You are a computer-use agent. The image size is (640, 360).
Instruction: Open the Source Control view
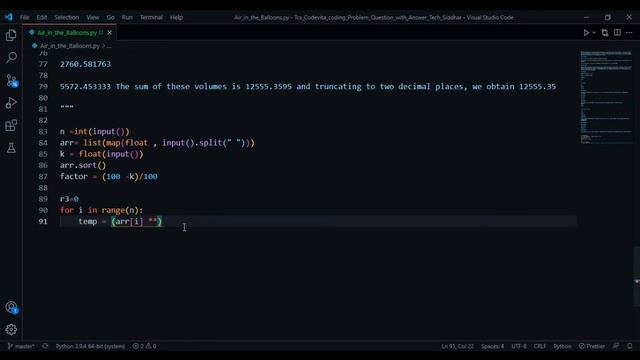pos(11,80)
